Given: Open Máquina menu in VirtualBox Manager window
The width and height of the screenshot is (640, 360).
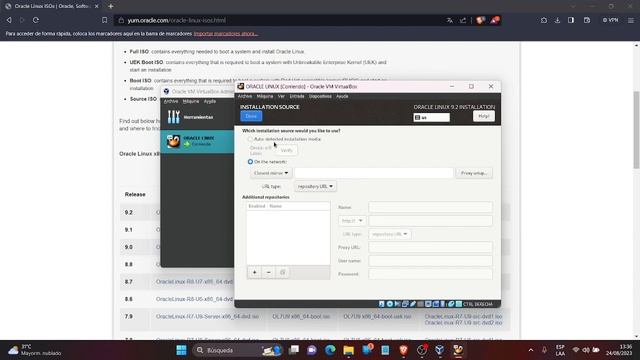Looking at the screenshot, I should tap(191, 101).
